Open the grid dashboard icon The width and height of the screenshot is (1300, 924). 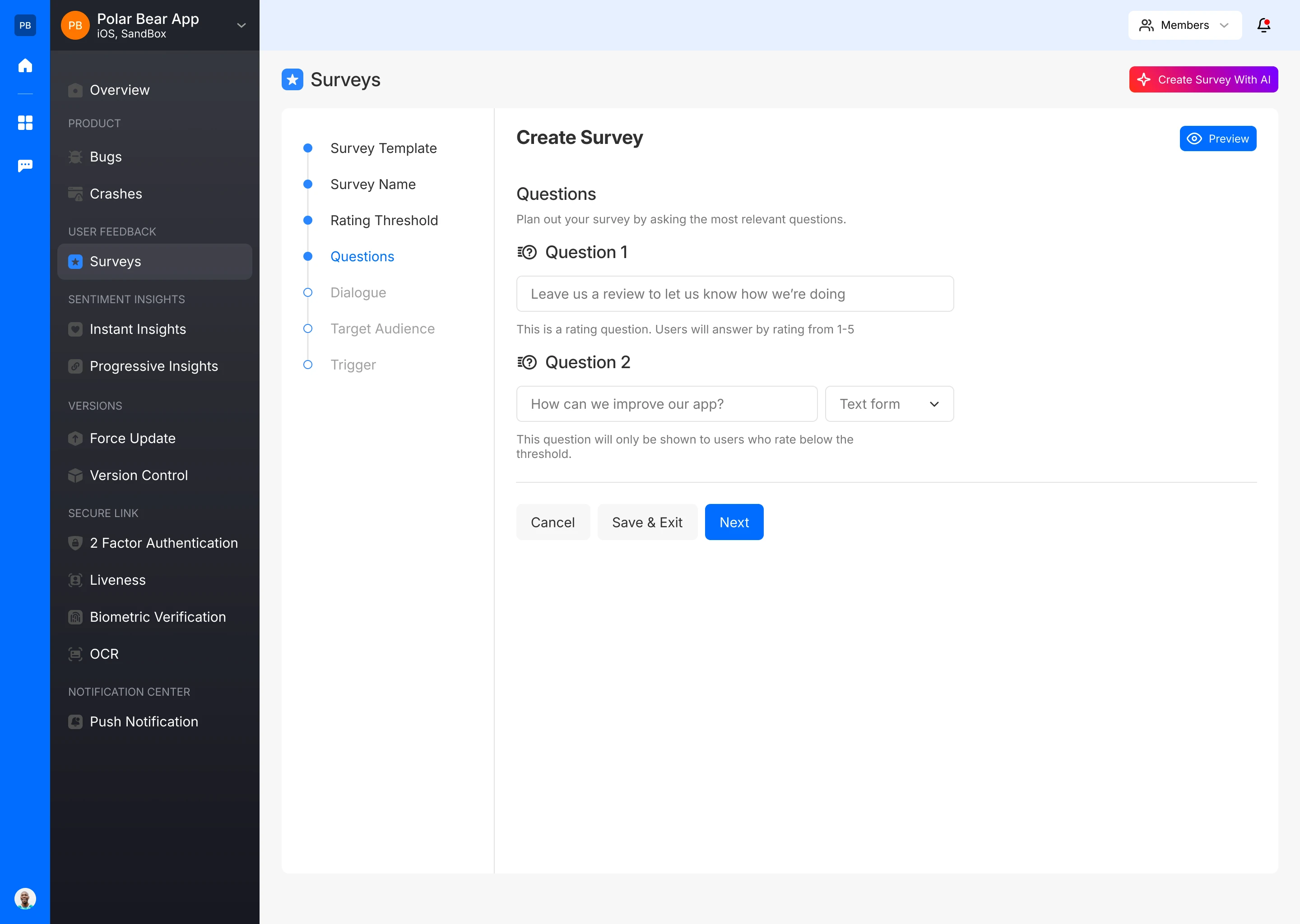pyautogui.click(x=25, y=122)
